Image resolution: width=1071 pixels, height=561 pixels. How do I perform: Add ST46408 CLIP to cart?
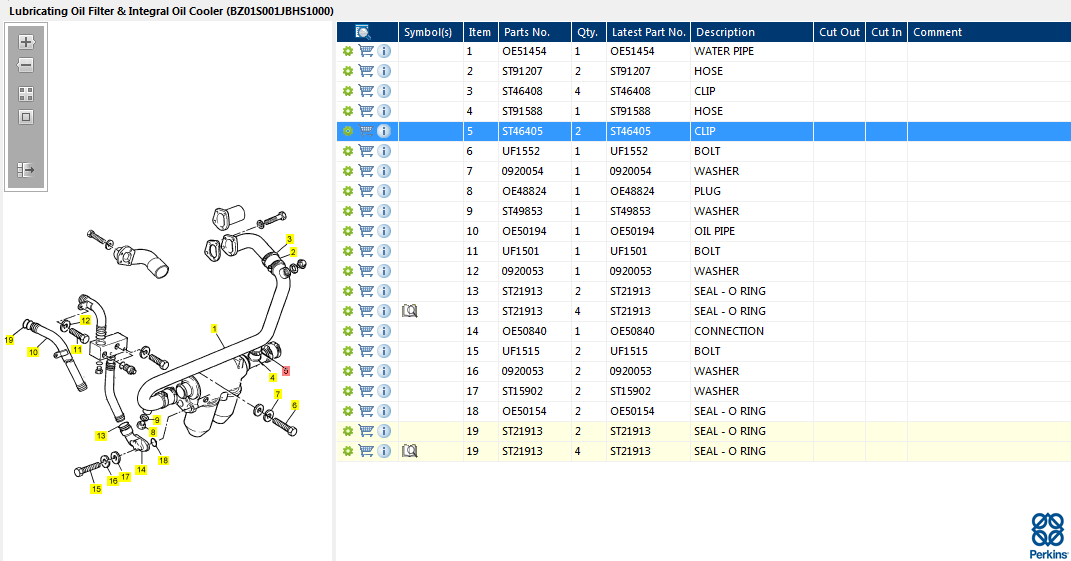(x=366, y=91)
